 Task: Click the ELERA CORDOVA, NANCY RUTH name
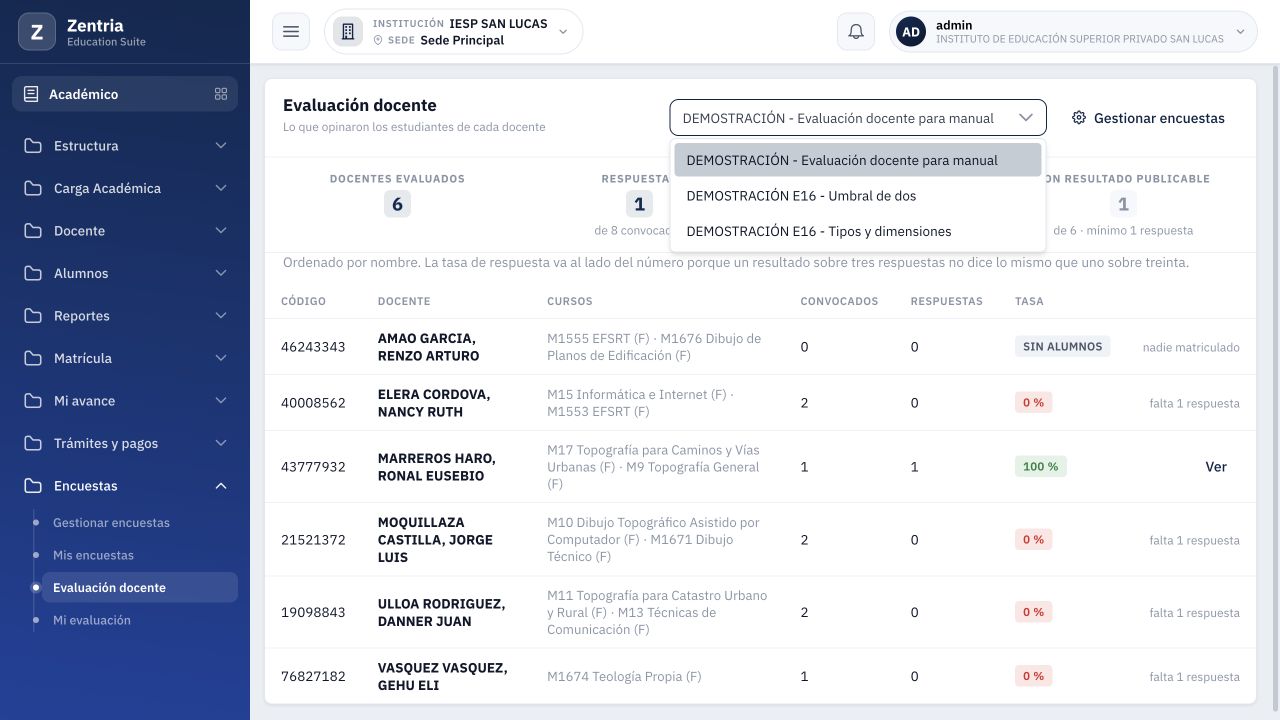(434, 403)
